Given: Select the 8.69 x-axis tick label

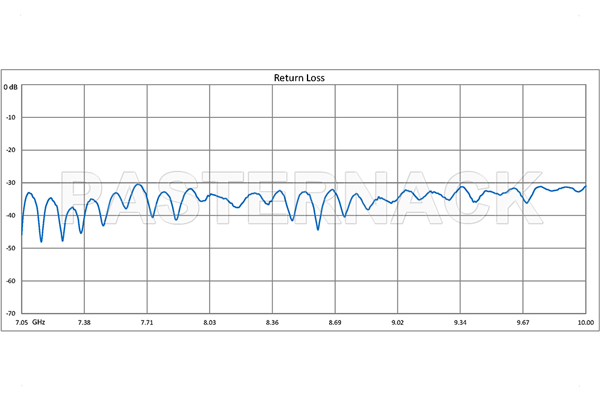Looking at the screenshot, I should pos(335,323).
